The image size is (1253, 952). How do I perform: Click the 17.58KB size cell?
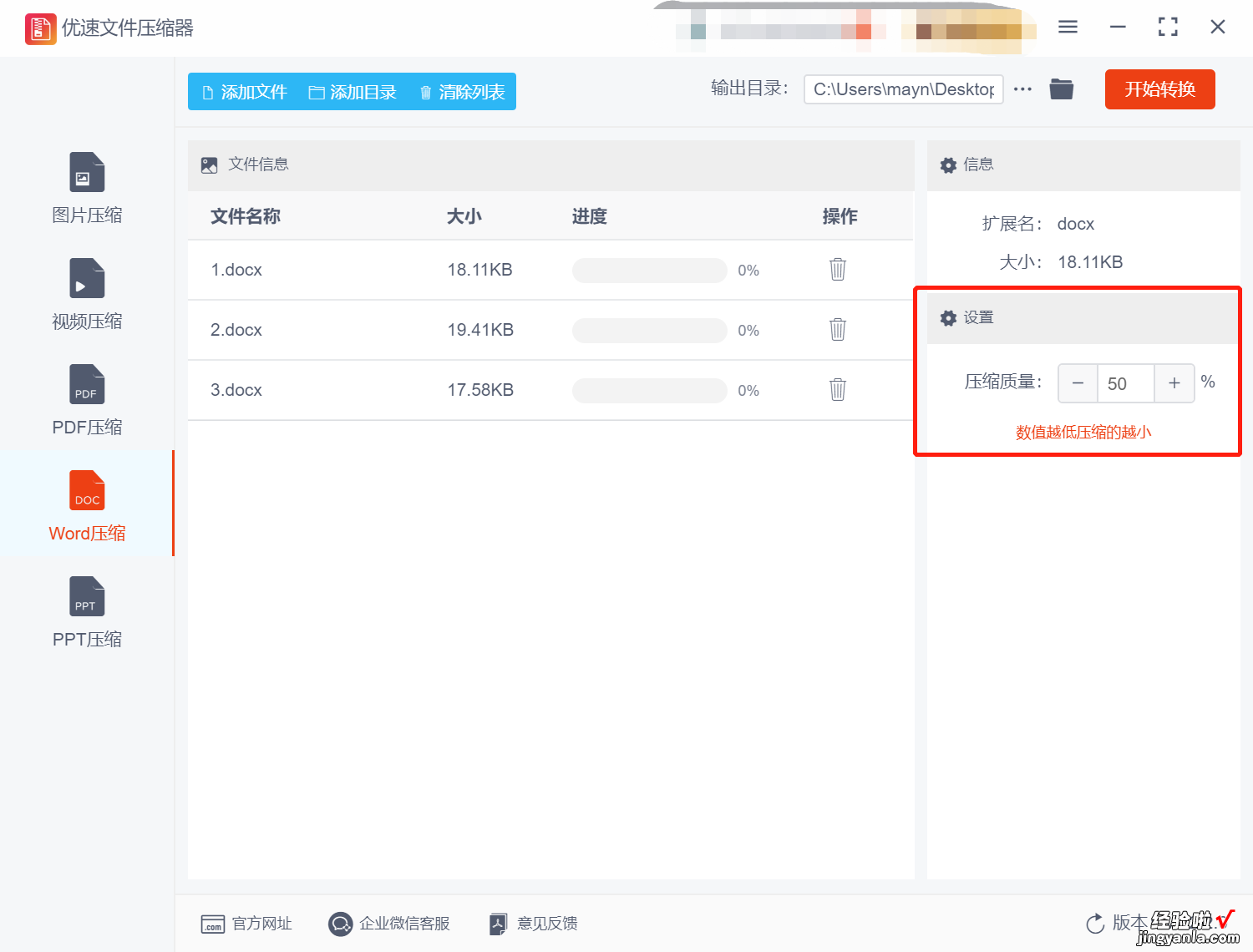(x=479, y=390)
